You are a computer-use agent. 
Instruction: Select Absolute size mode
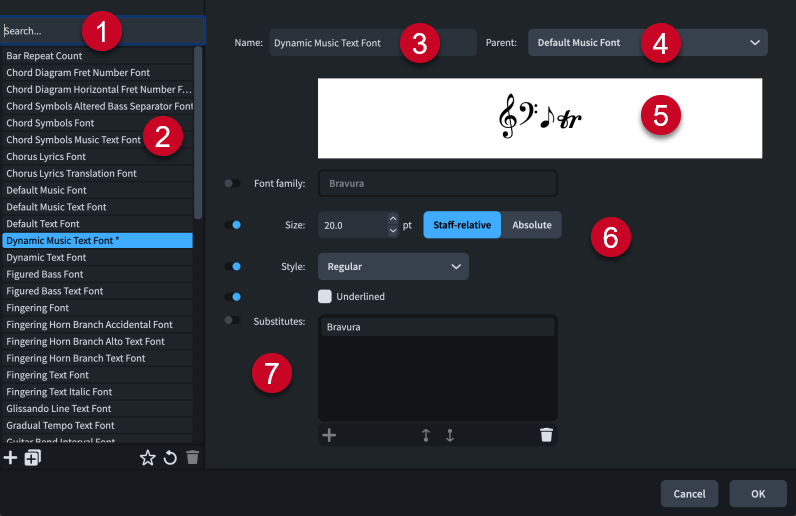532,225
